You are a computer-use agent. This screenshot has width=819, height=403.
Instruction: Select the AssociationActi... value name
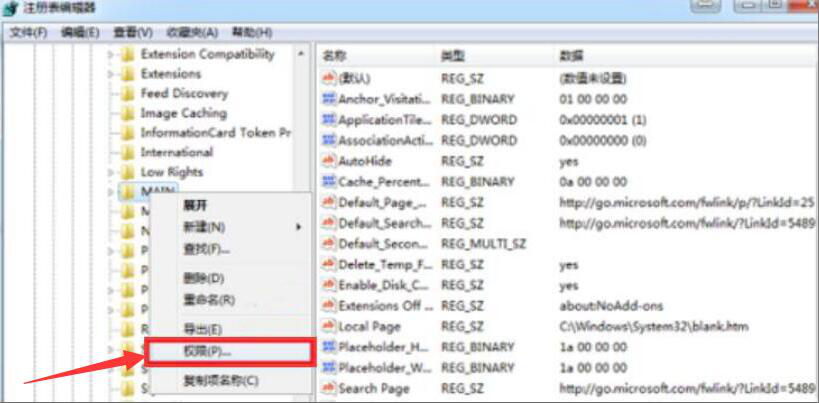385,140
